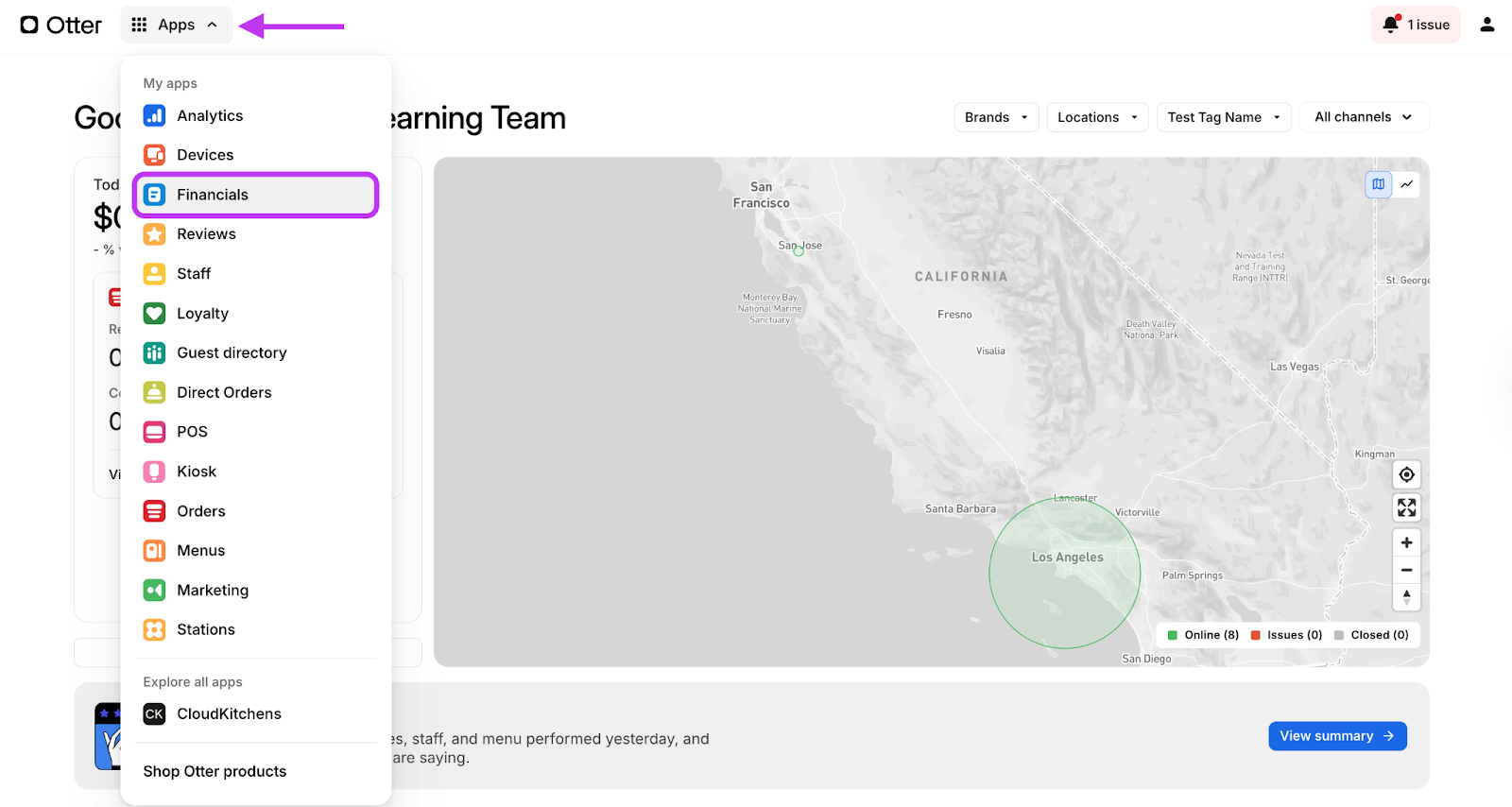Select Kiosk in the apps menu
The width and height of the screenshot is (1512, 807).
click(255, 472)
